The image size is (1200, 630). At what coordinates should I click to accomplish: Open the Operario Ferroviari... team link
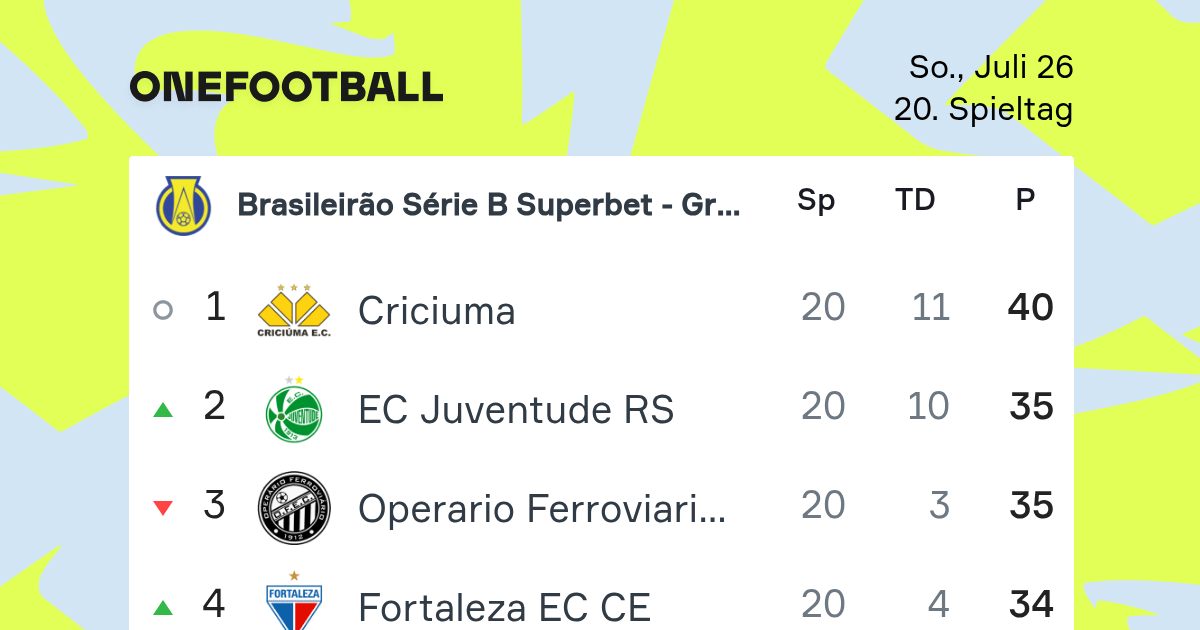click(x=542, y=509)
